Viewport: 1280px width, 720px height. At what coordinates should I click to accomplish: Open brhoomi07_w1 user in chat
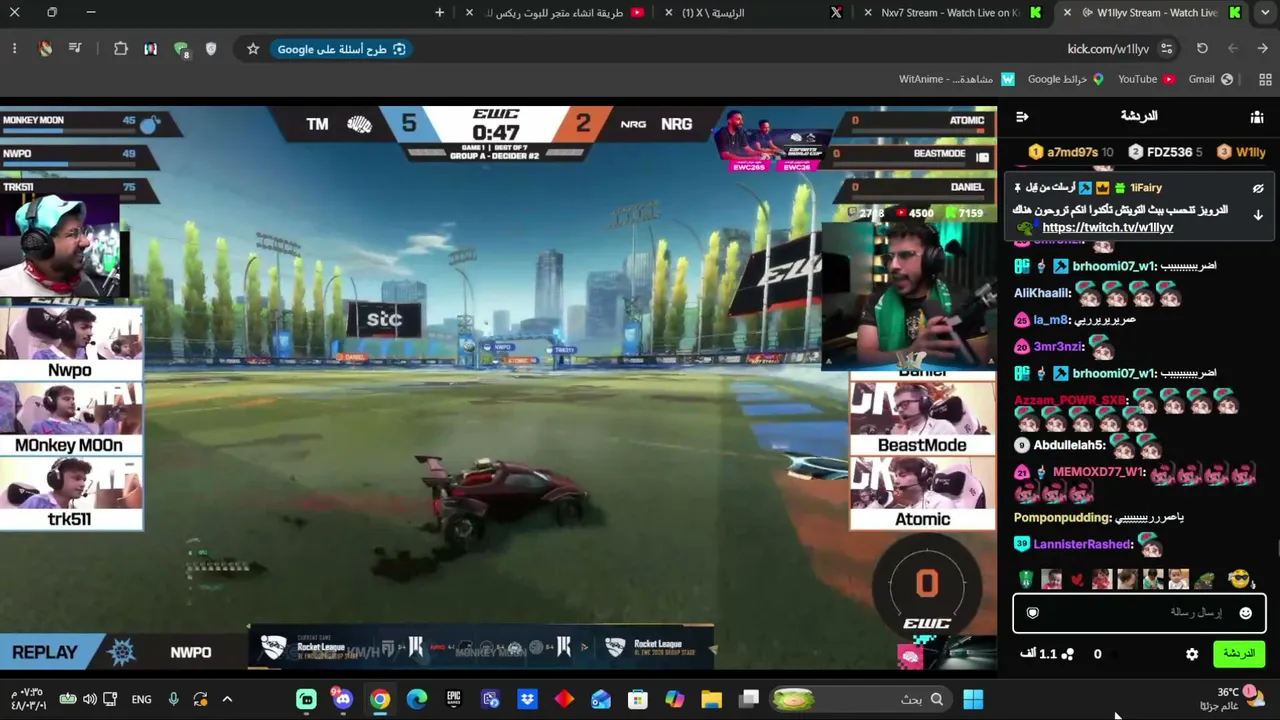1114,266
